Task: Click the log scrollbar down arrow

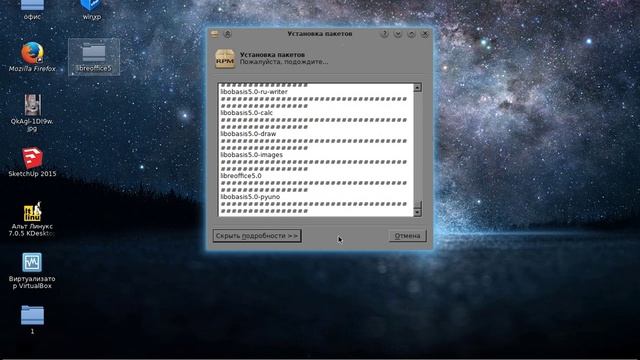Action: [417, 212]
